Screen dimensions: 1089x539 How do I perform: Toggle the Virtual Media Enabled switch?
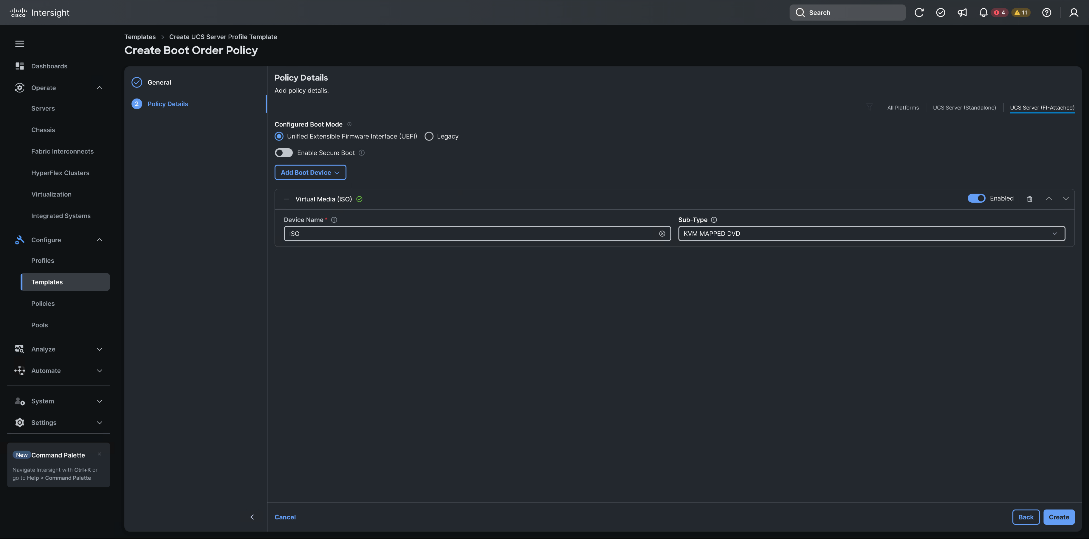coord(976,199)
